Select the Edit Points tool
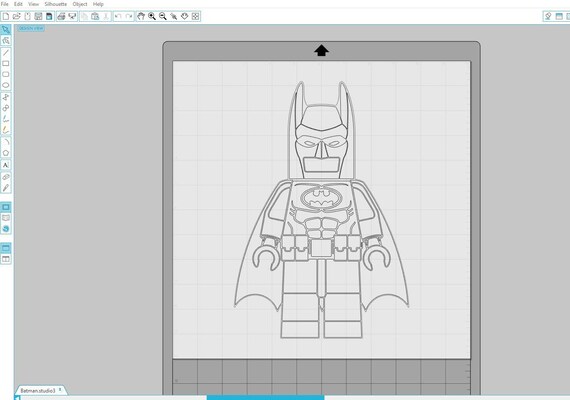 point(6,41)
